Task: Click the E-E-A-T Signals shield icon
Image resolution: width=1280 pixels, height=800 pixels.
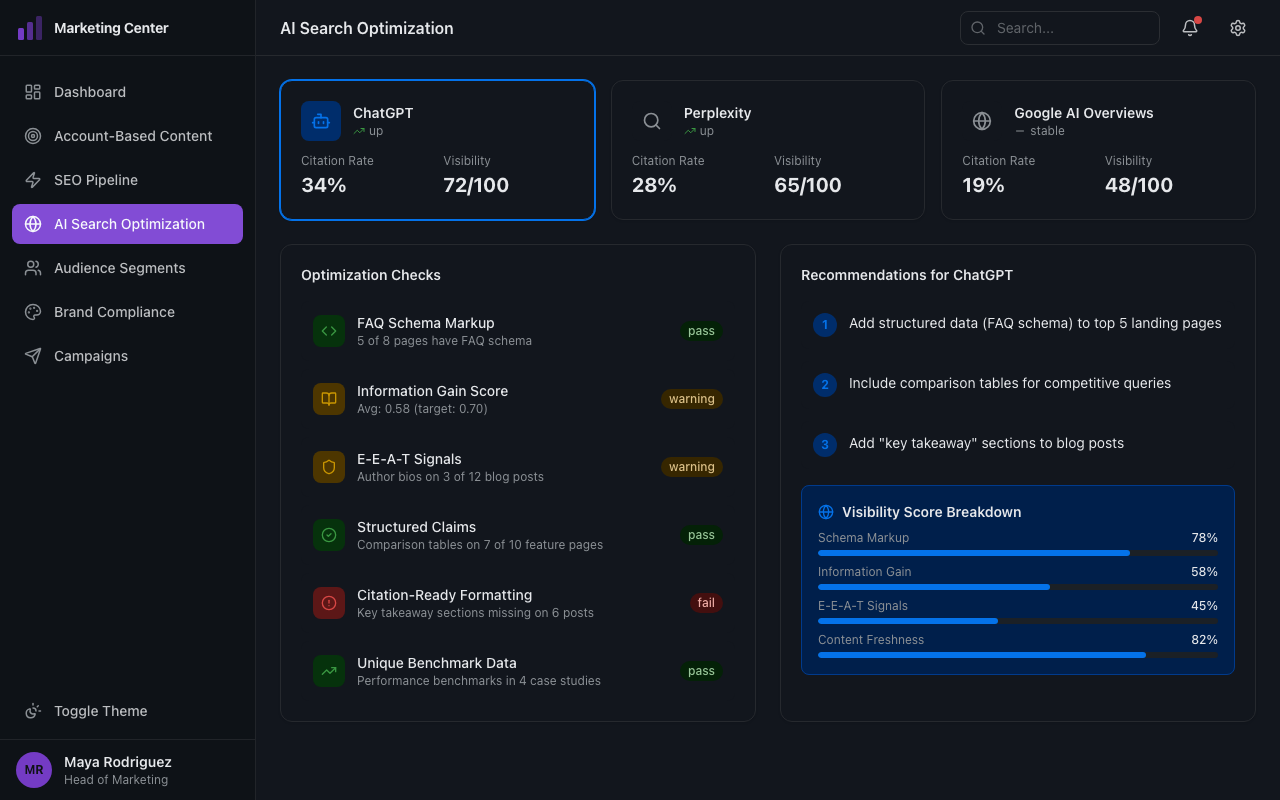Action: (x=329, y=467)
